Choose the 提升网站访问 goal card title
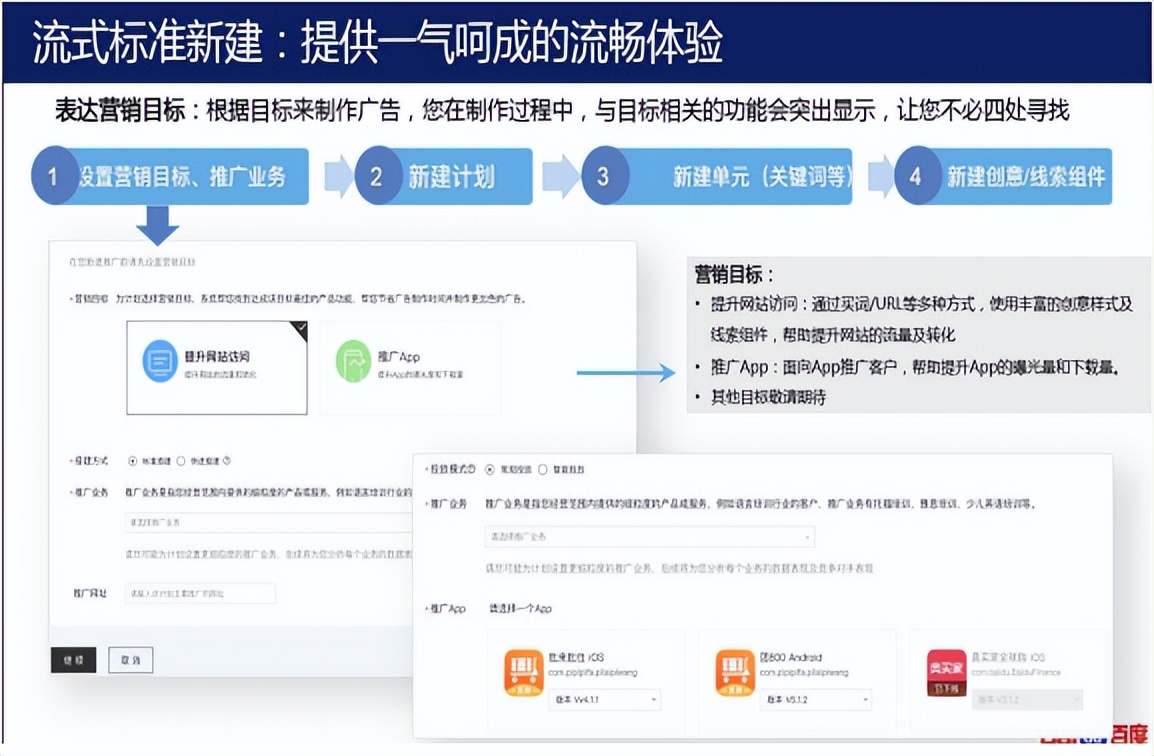Screen dimensions: 1154x756 click(216, 356)
